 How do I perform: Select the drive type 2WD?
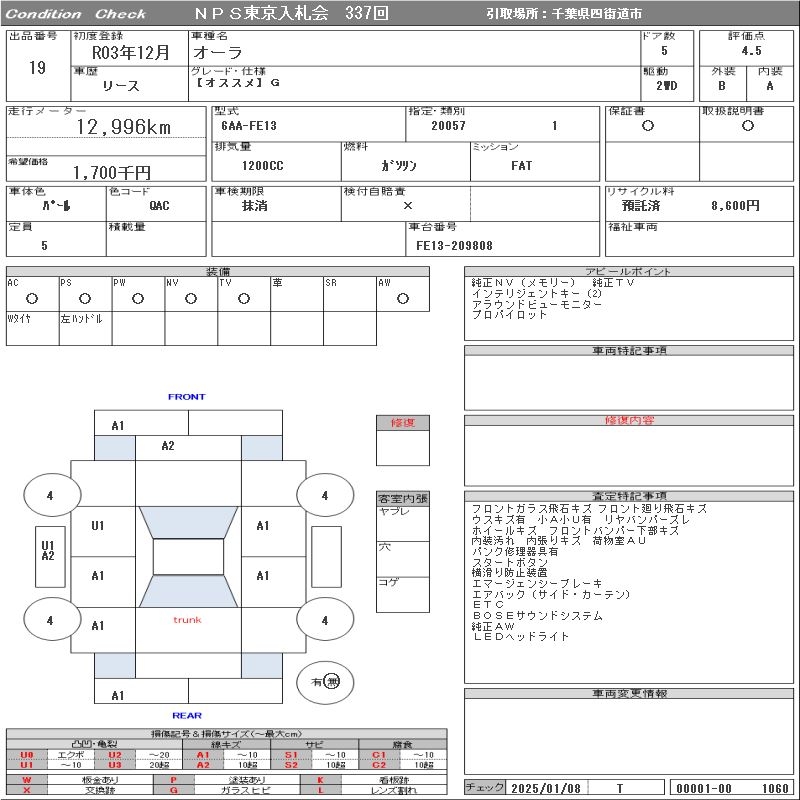[x=666, y=86]
